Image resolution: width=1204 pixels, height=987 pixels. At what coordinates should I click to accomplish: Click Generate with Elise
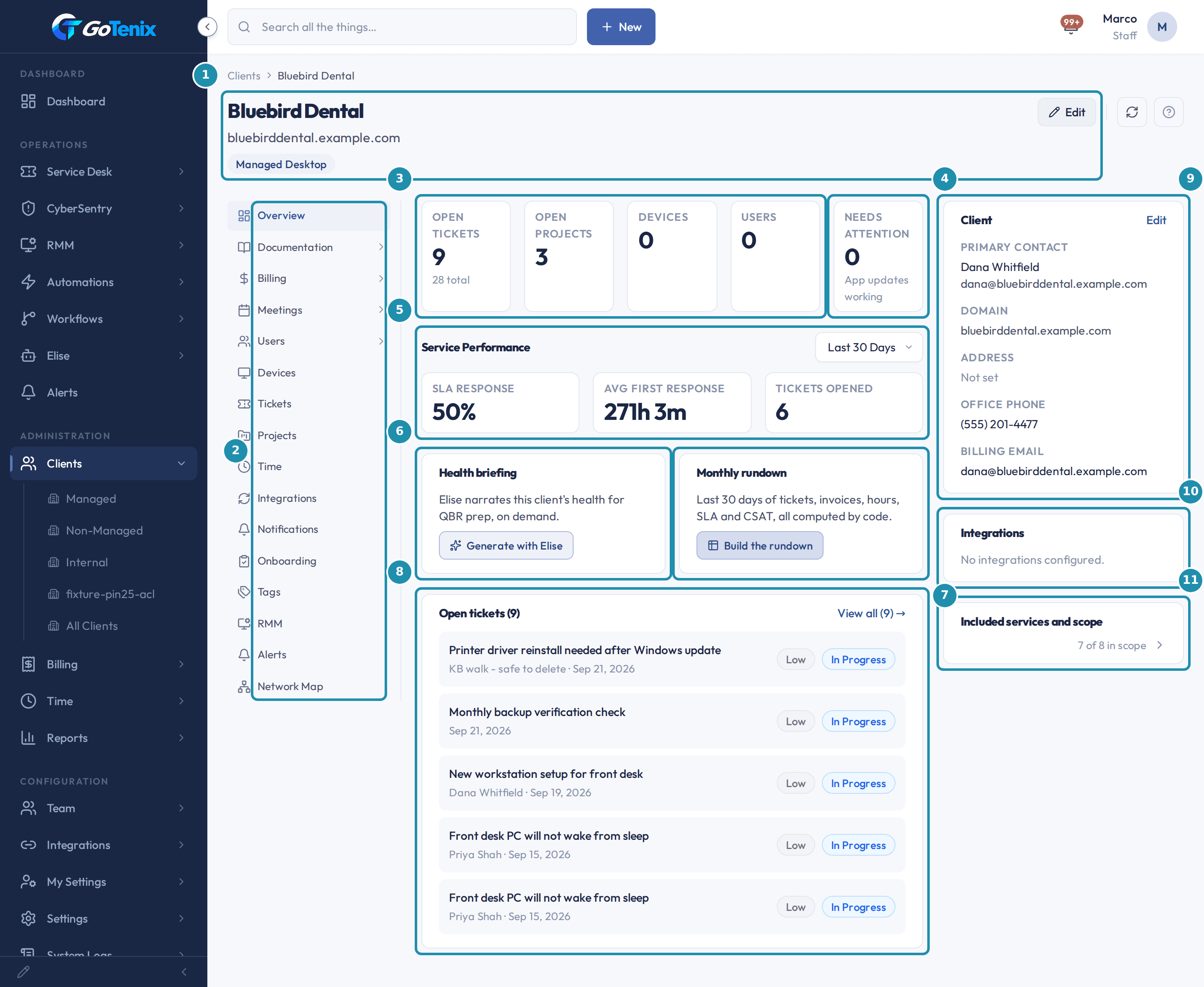[x=506, y=546]
